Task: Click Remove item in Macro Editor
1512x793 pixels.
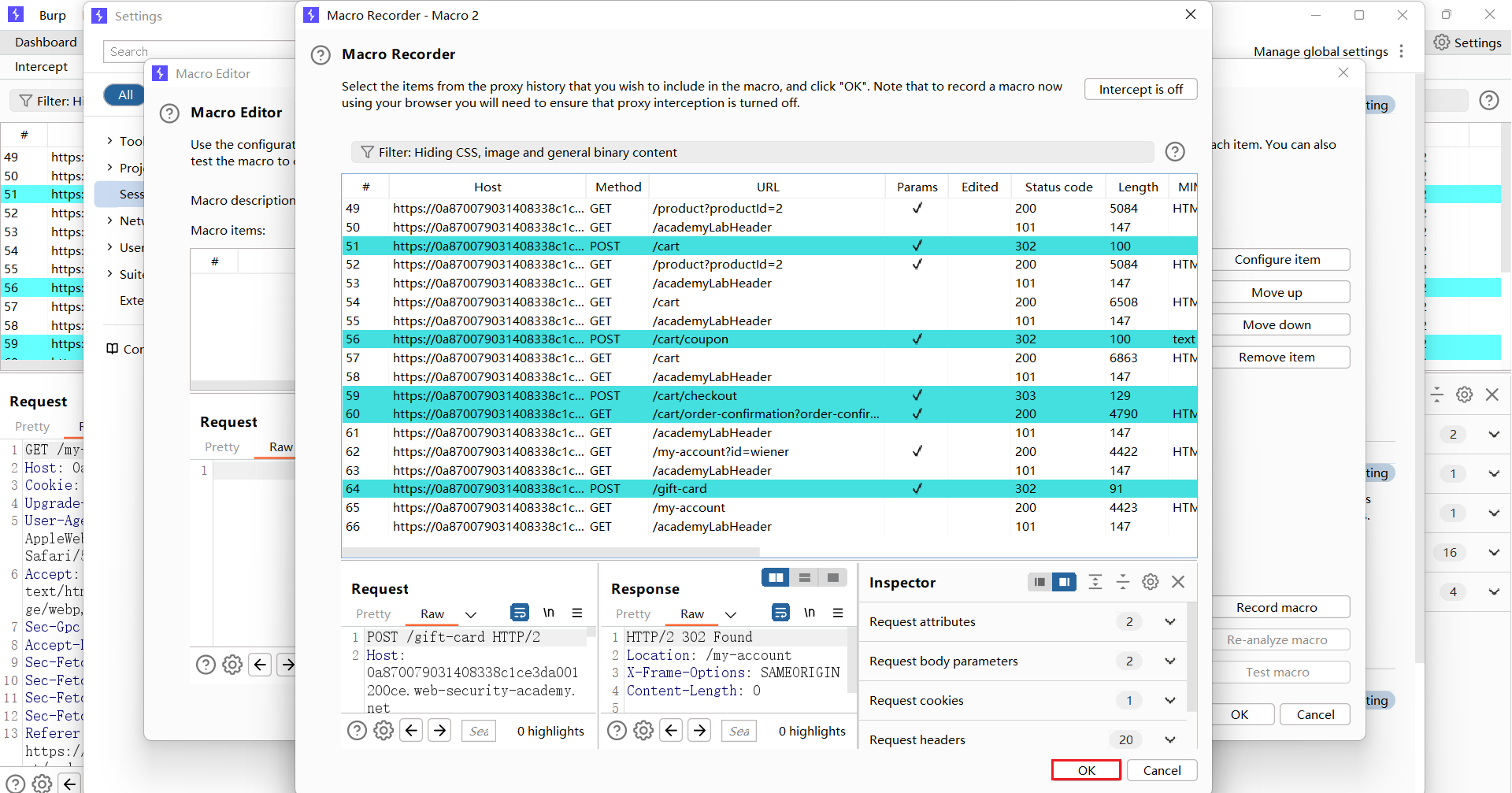Action: coord(1277,357)
